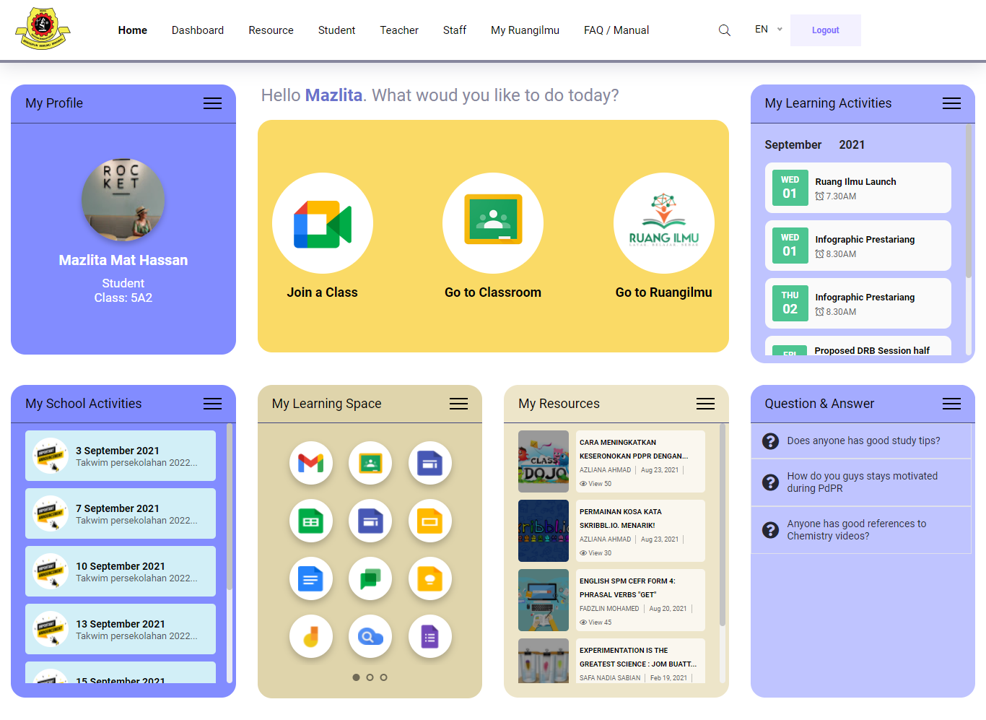Open Google Sites icon next to Classroom

(x=430, y=463)
